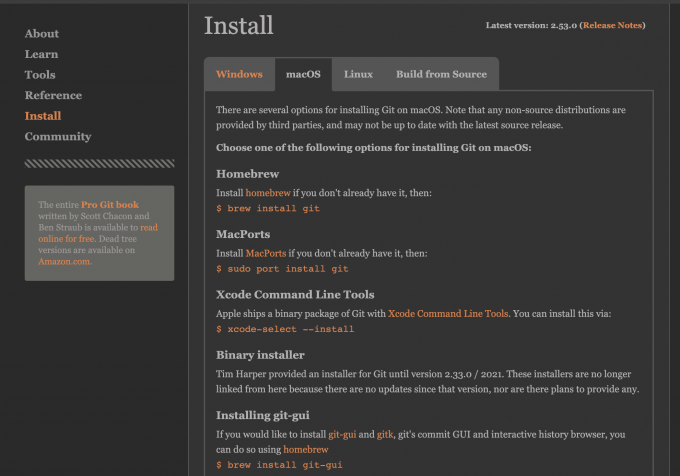Click the Installing git-gui heading

[x=263, y=415]
